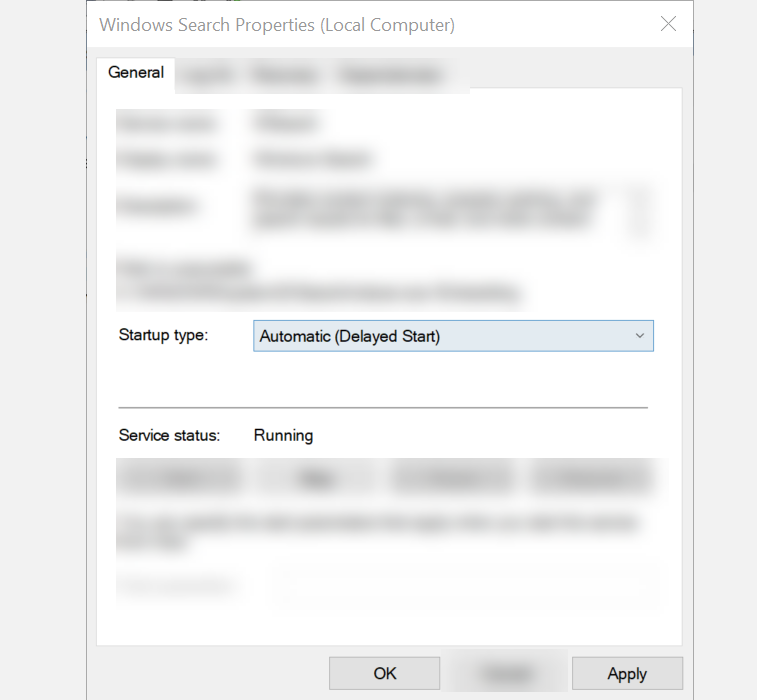Click the blurred Pause service button
The width and height of the screenshot is (757, 700).
coord(453,479)
